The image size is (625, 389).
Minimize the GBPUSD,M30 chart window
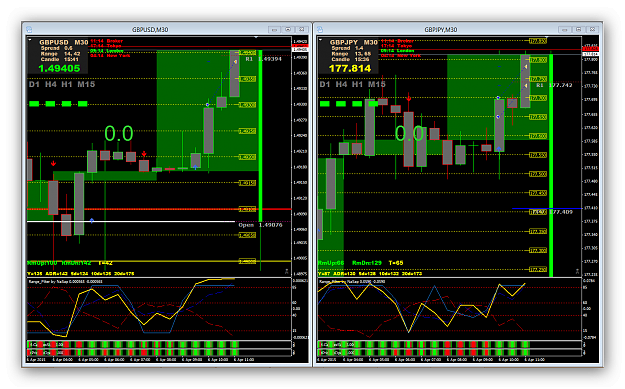pos(274,29)
